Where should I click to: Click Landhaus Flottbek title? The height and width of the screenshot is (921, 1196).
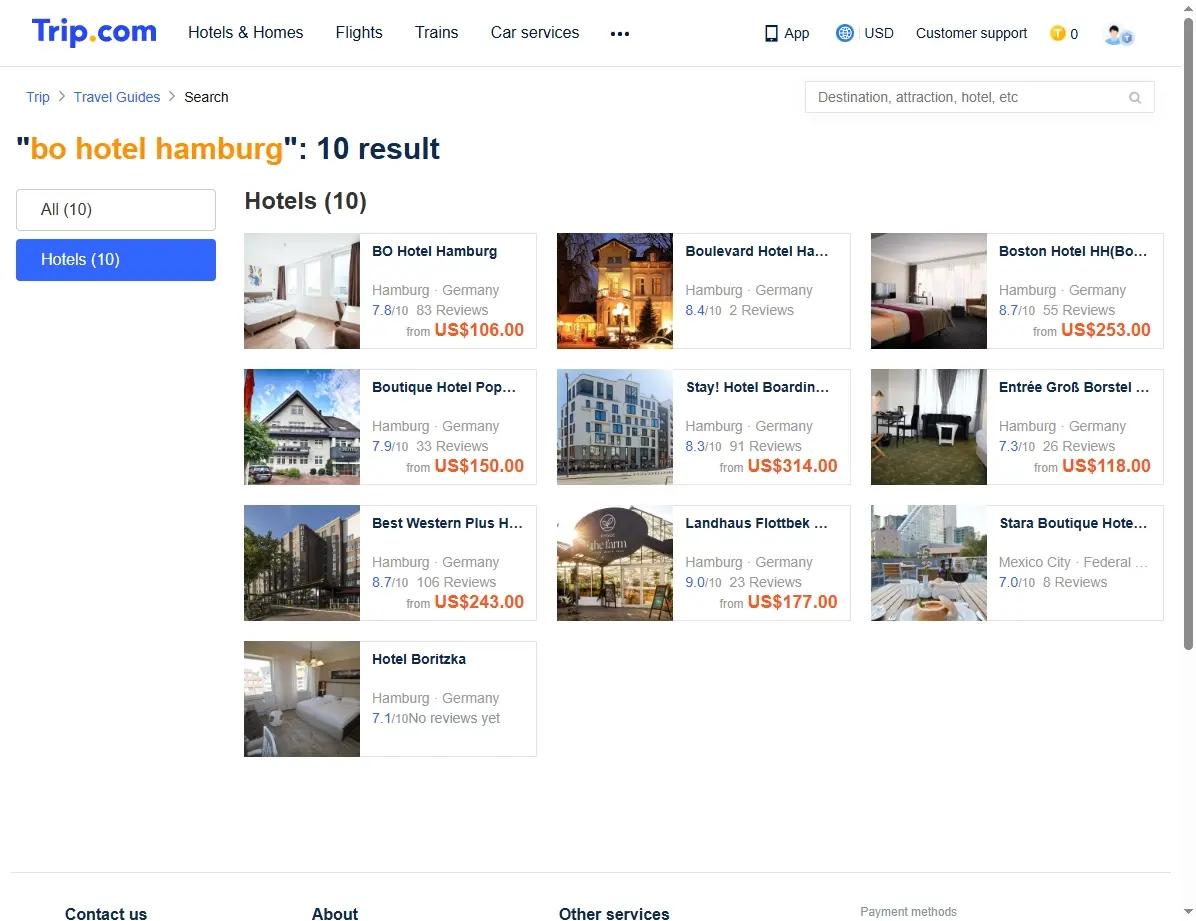click(x=756, y=523)
